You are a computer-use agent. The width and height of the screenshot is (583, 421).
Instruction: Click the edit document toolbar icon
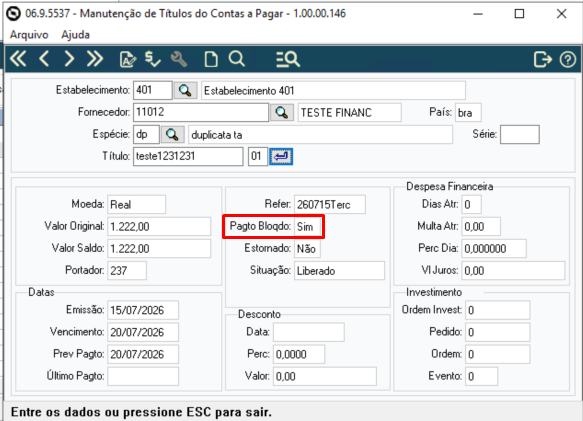coord(128,59)
